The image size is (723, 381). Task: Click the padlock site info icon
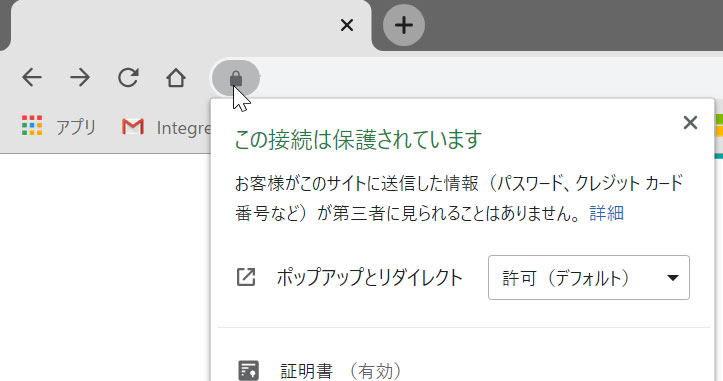point(236,78)
